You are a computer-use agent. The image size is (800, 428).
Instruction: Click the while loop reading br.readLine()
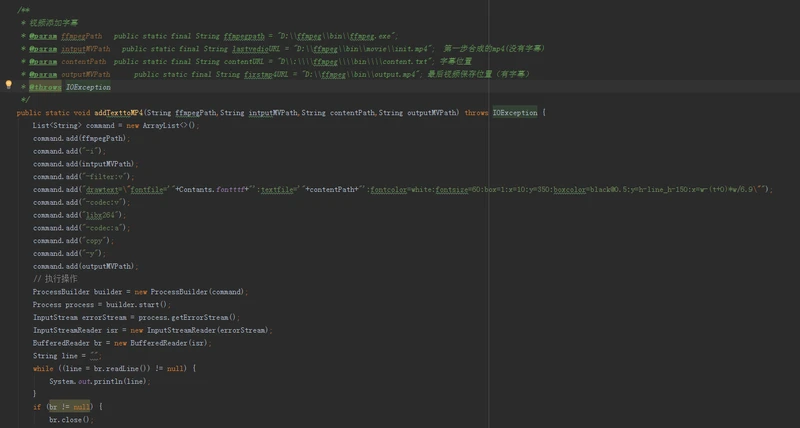(114, 368)
